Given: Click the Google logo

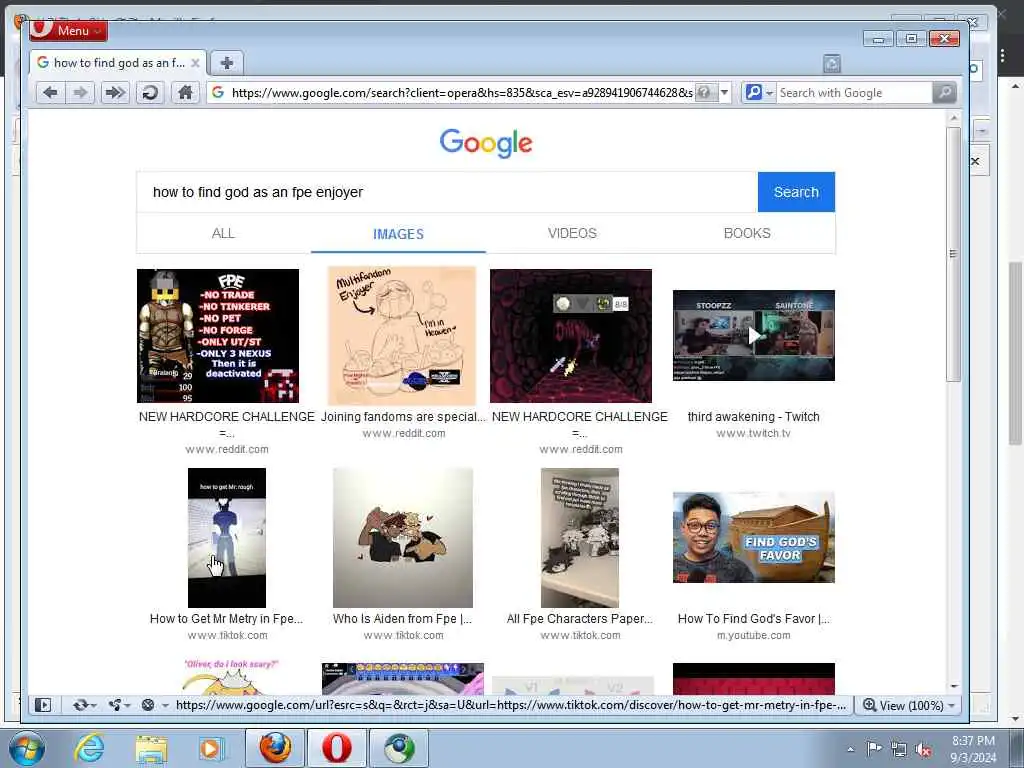Looking at the screenshot, I should (x=486, y=143).
